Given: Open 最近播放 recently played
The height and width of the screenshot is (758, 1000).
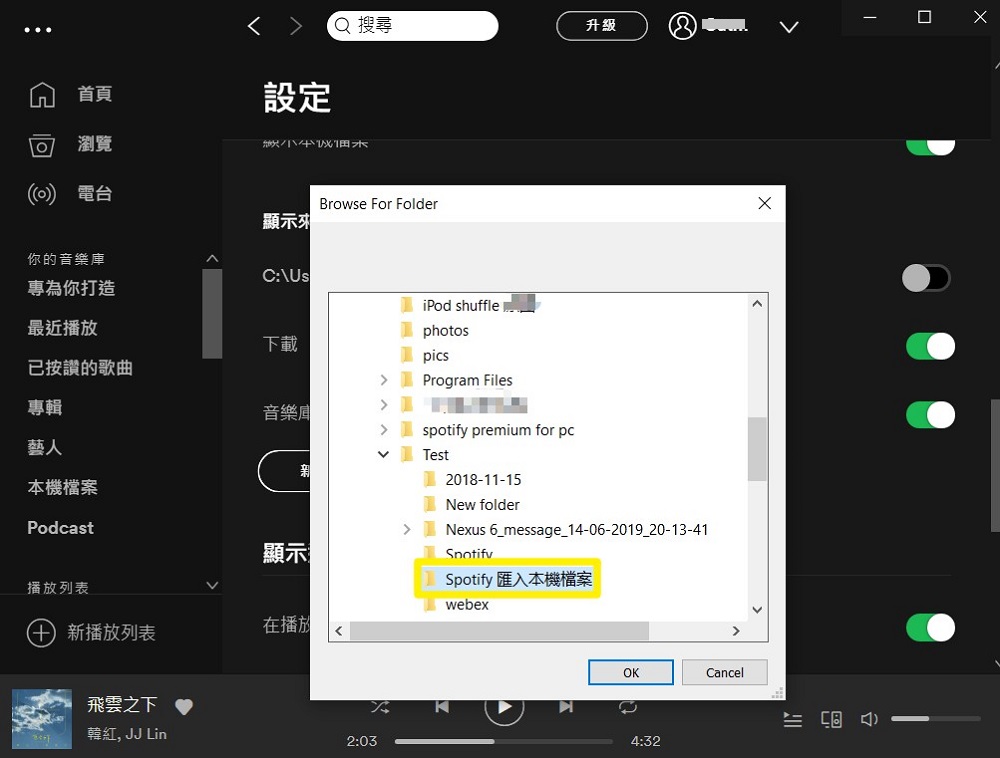Looking at the screenshot, I should (62, 328).
